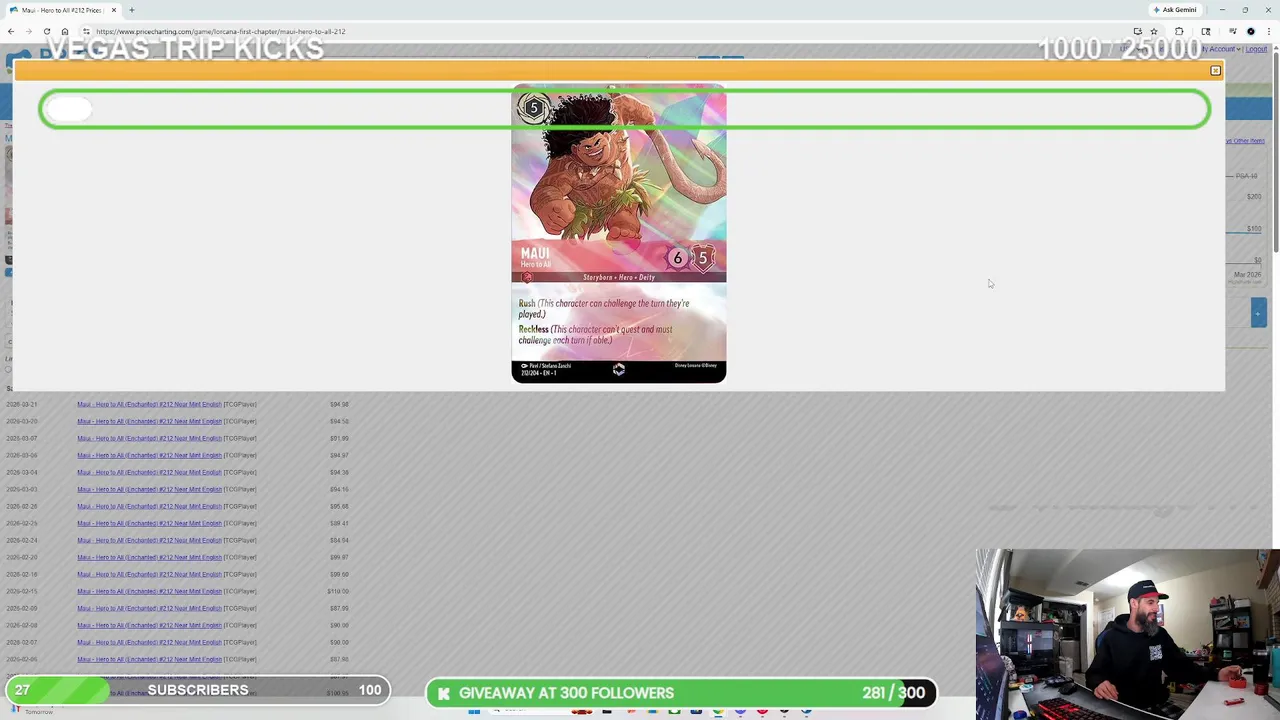Open the Chrome three-dot menu
Screen dimensions: 1280x720
(1268, 31)
